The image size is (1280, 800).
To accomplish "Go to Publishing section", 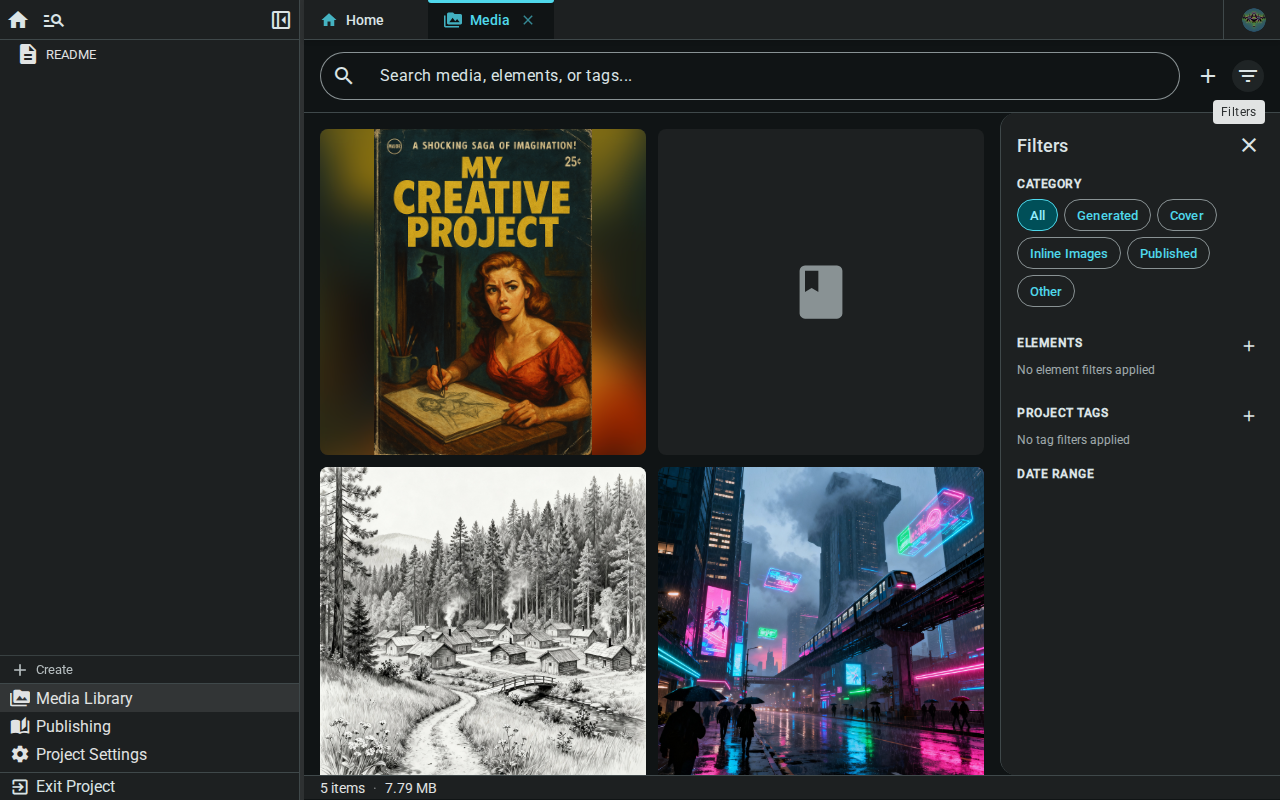I will tap(150, 726).
